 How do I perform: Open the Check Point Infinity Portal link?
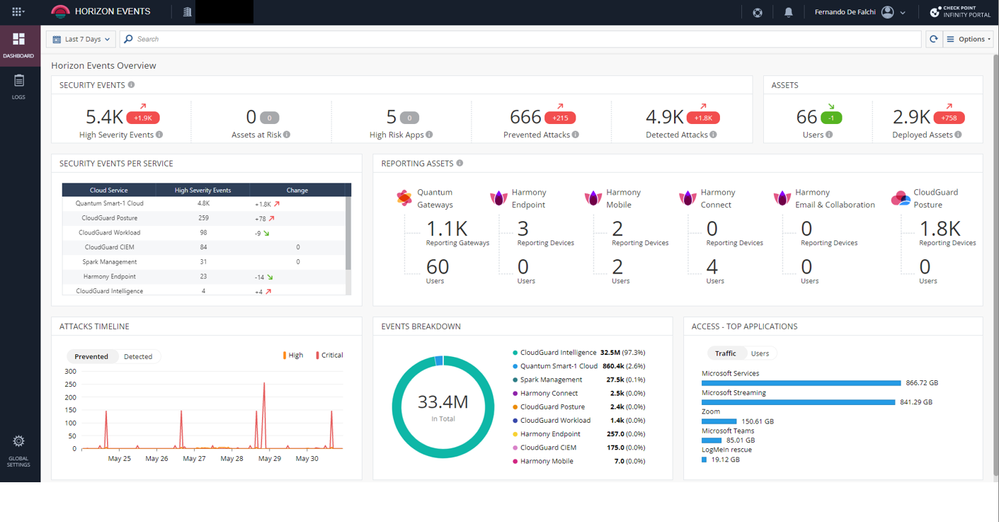pos(960,12)
